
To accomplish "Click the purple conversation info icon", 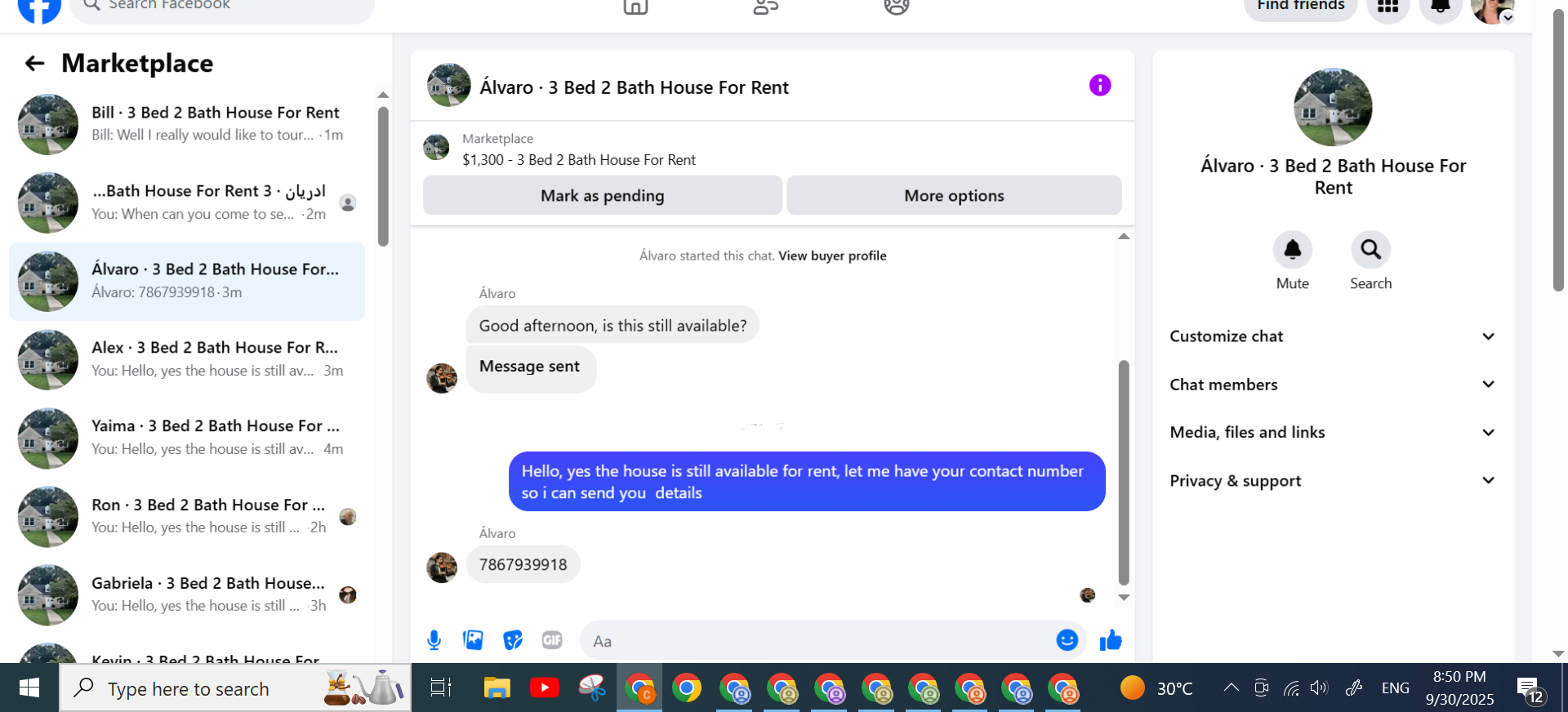I will pos(1100,86).
